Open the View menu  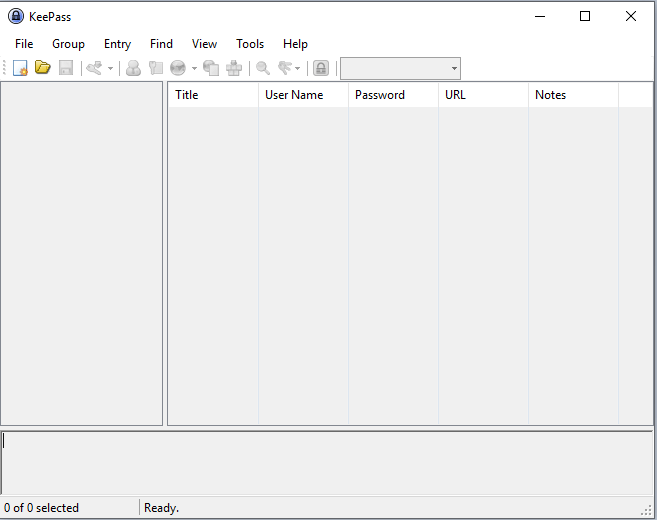point(204,44)
